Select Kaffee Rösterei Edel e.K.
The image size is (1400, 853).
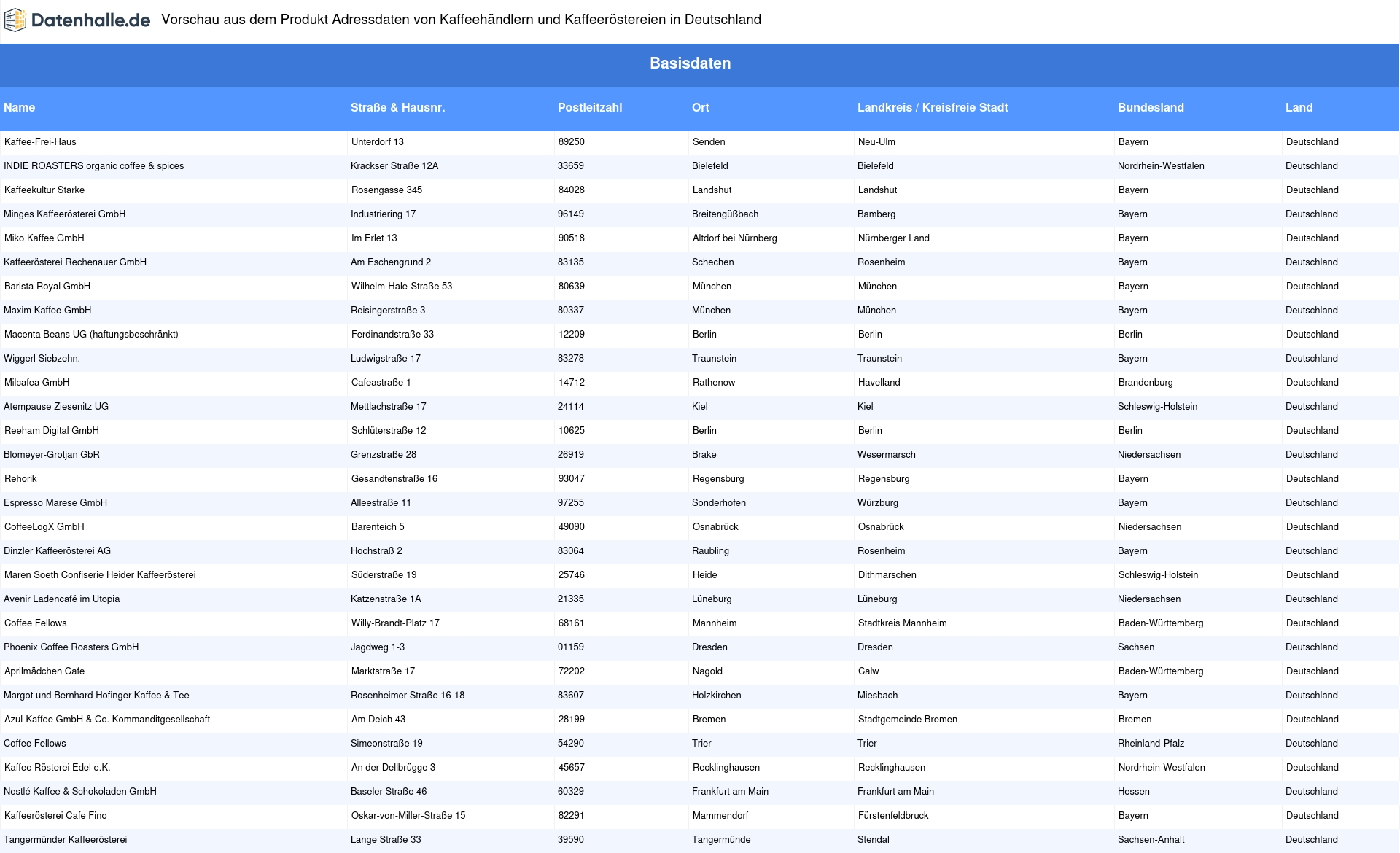[58, 768]
